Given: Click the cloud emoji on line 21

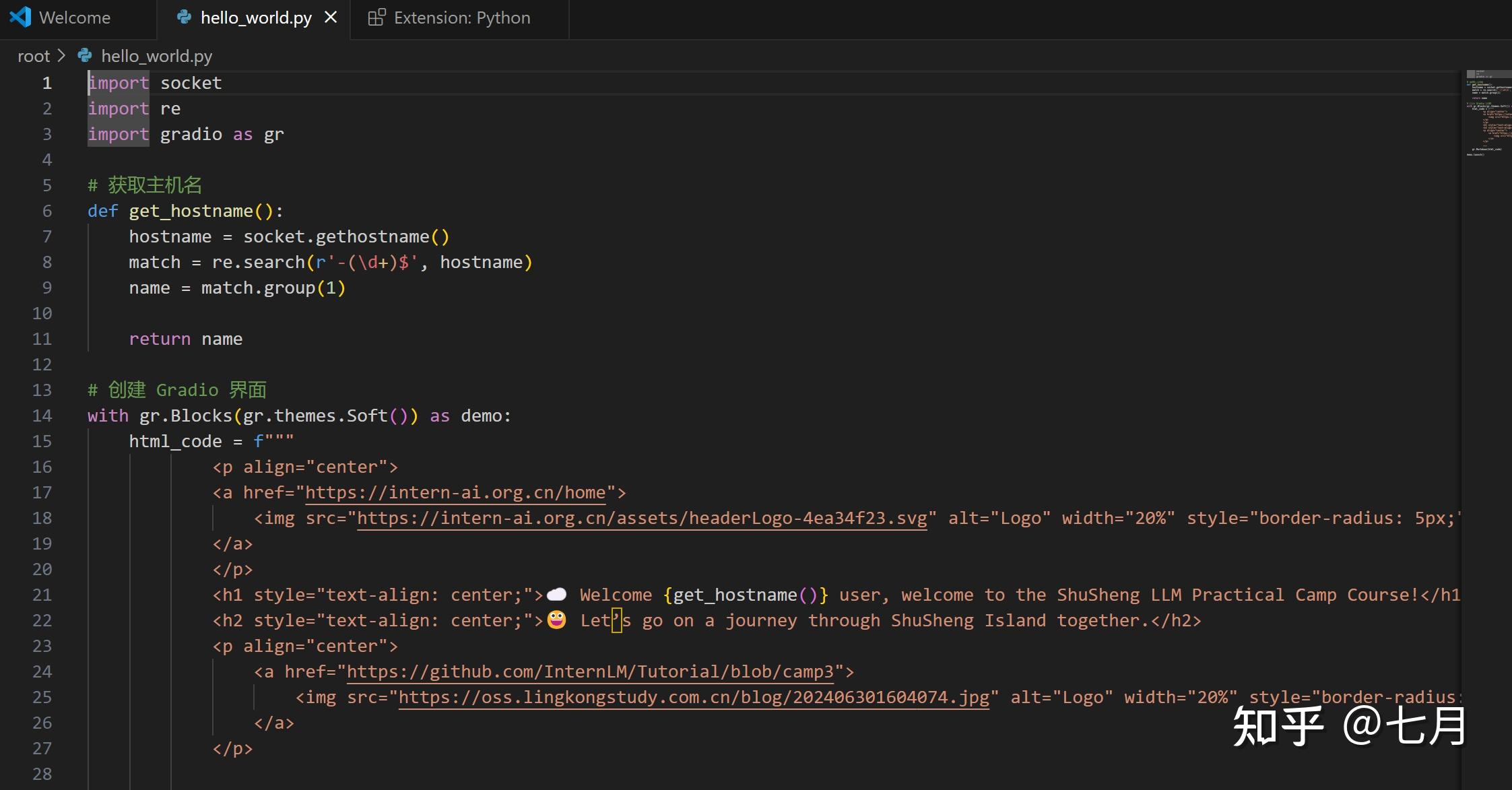Looking at the screenshot, I should coord(556,595).
